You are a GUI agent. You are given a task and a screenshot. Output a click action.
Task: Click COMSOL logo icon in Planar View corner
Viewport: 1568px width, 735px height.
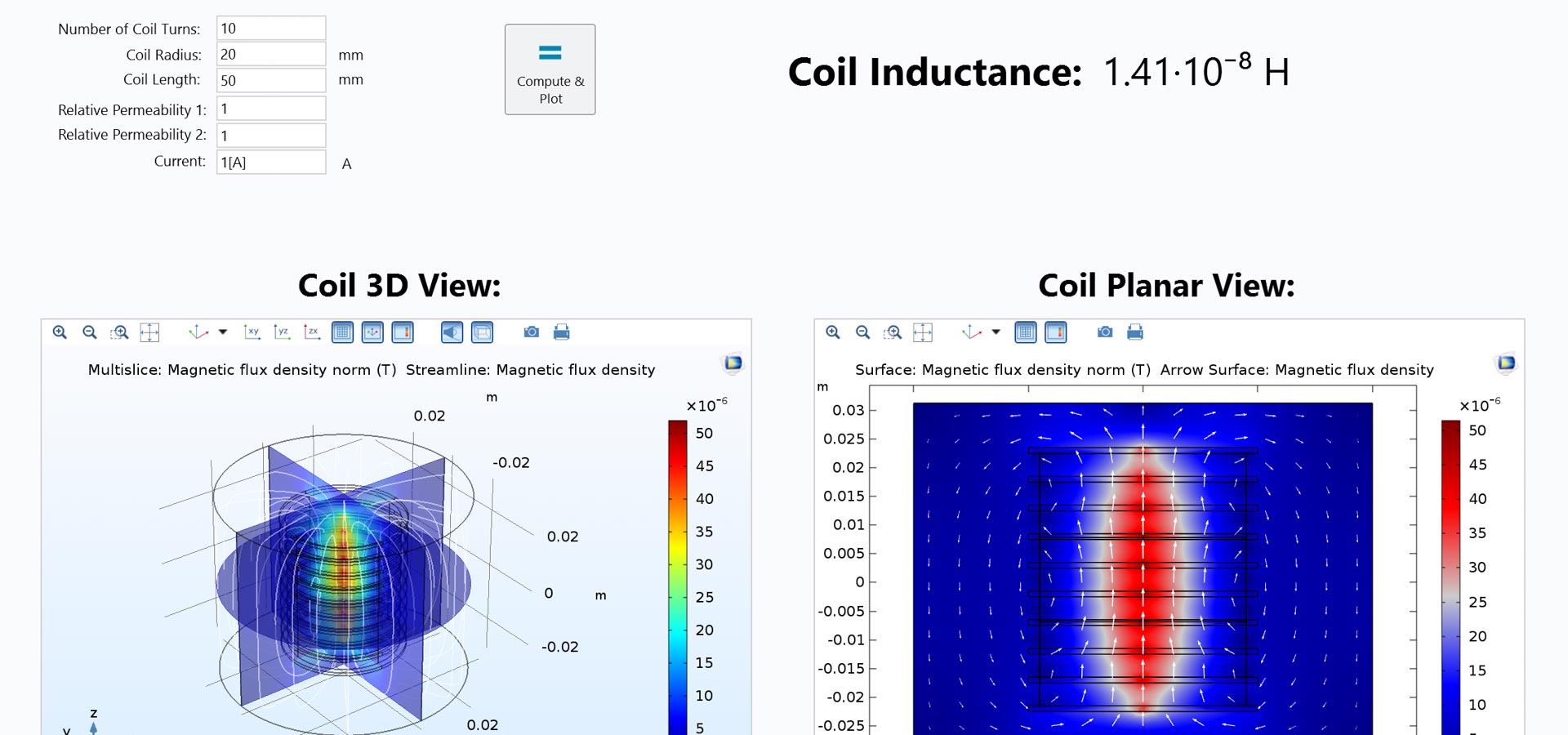point(1507,363)
